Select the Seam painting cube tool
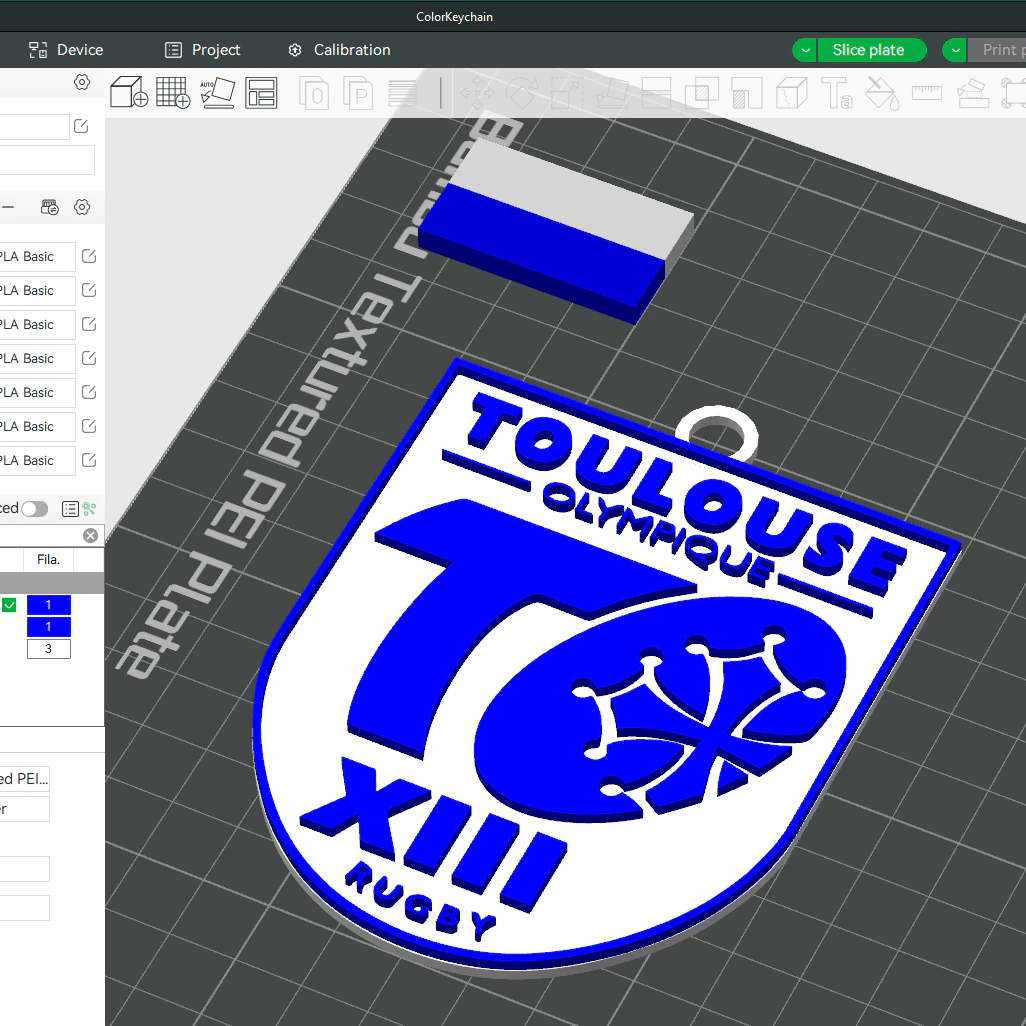This screenshot has width=1026, height=1026. (792, 93)
